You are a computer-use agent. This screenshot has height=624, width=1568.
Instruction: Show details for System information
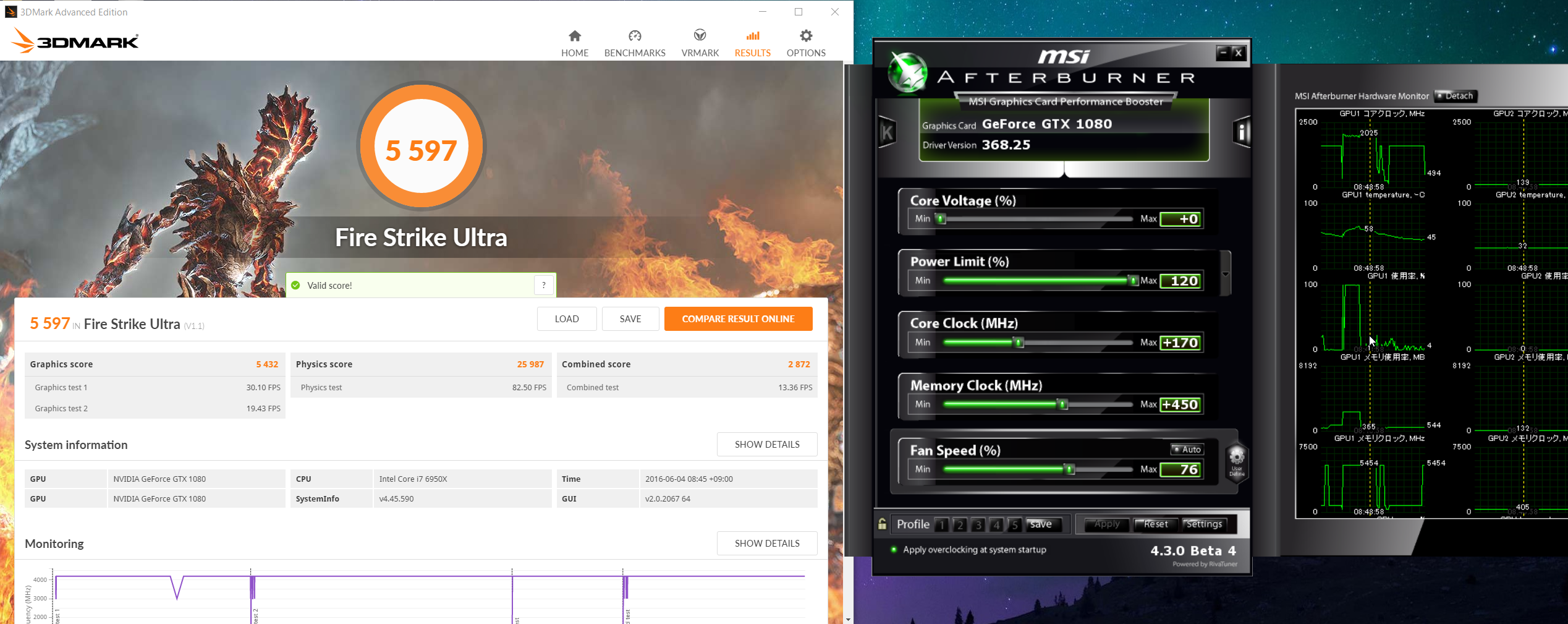click(x=767, y=445)
